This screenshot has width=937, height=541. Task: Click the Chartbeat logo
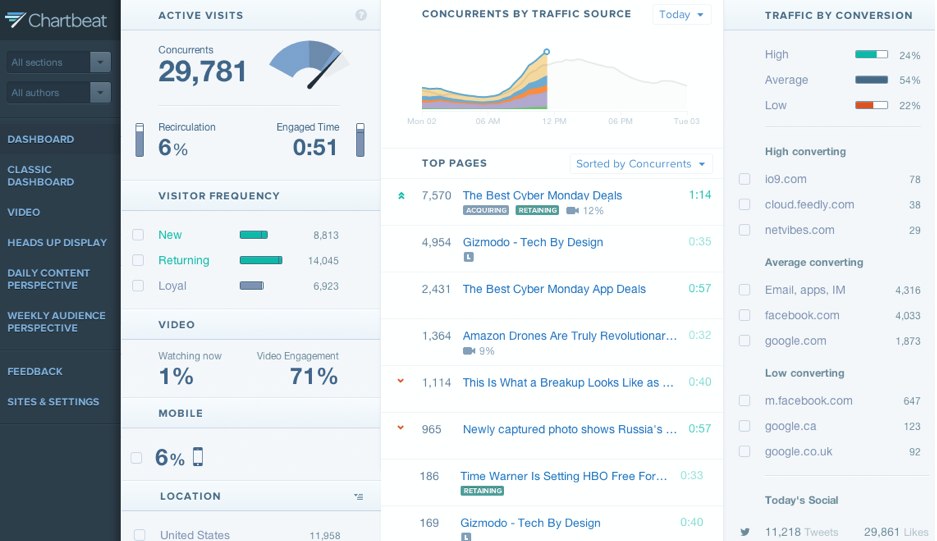(56, 20)
